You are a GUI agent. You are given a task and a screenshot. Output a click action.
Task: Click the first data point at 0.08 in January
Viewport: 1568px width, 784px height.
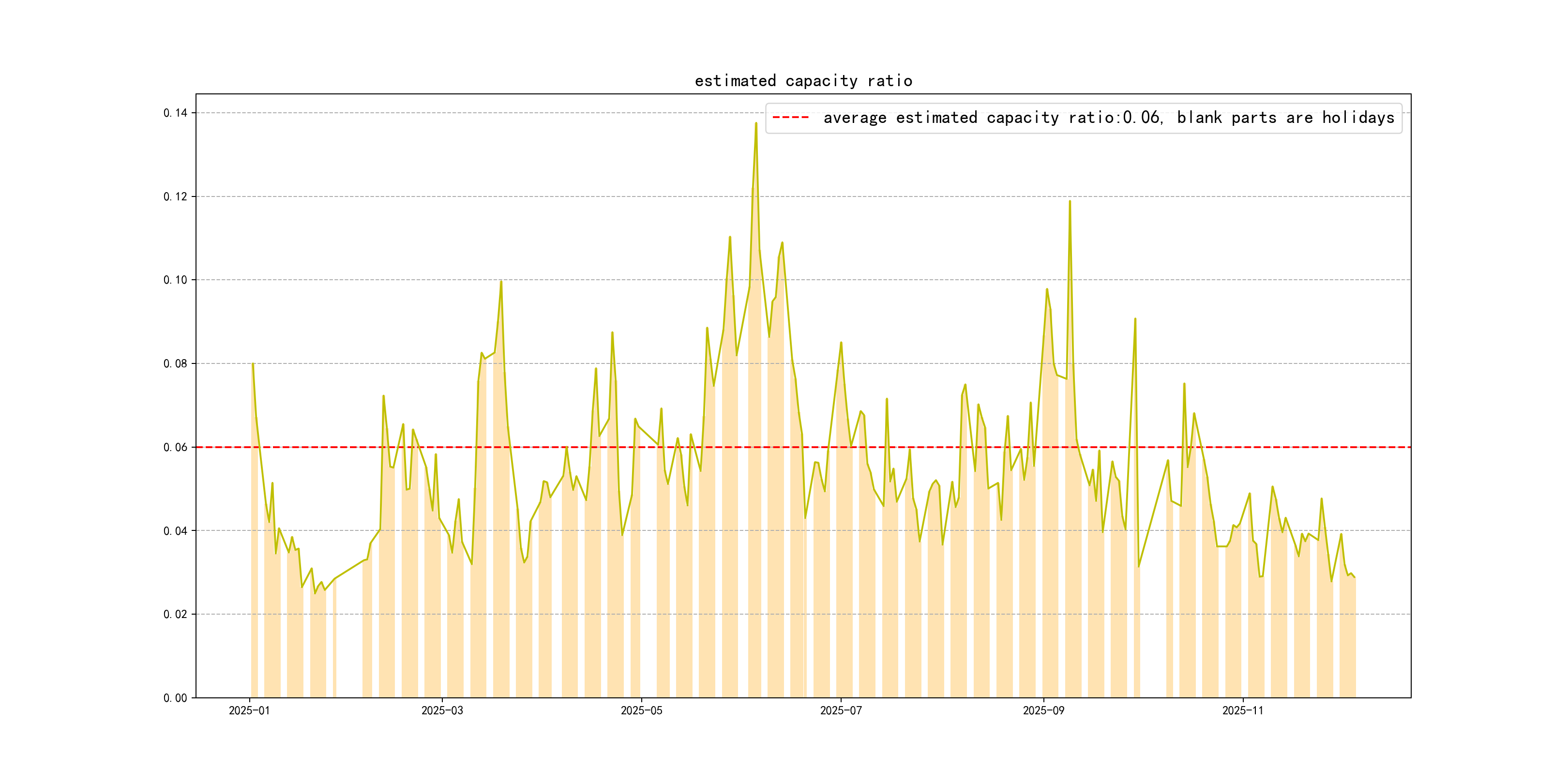point(253,364)
